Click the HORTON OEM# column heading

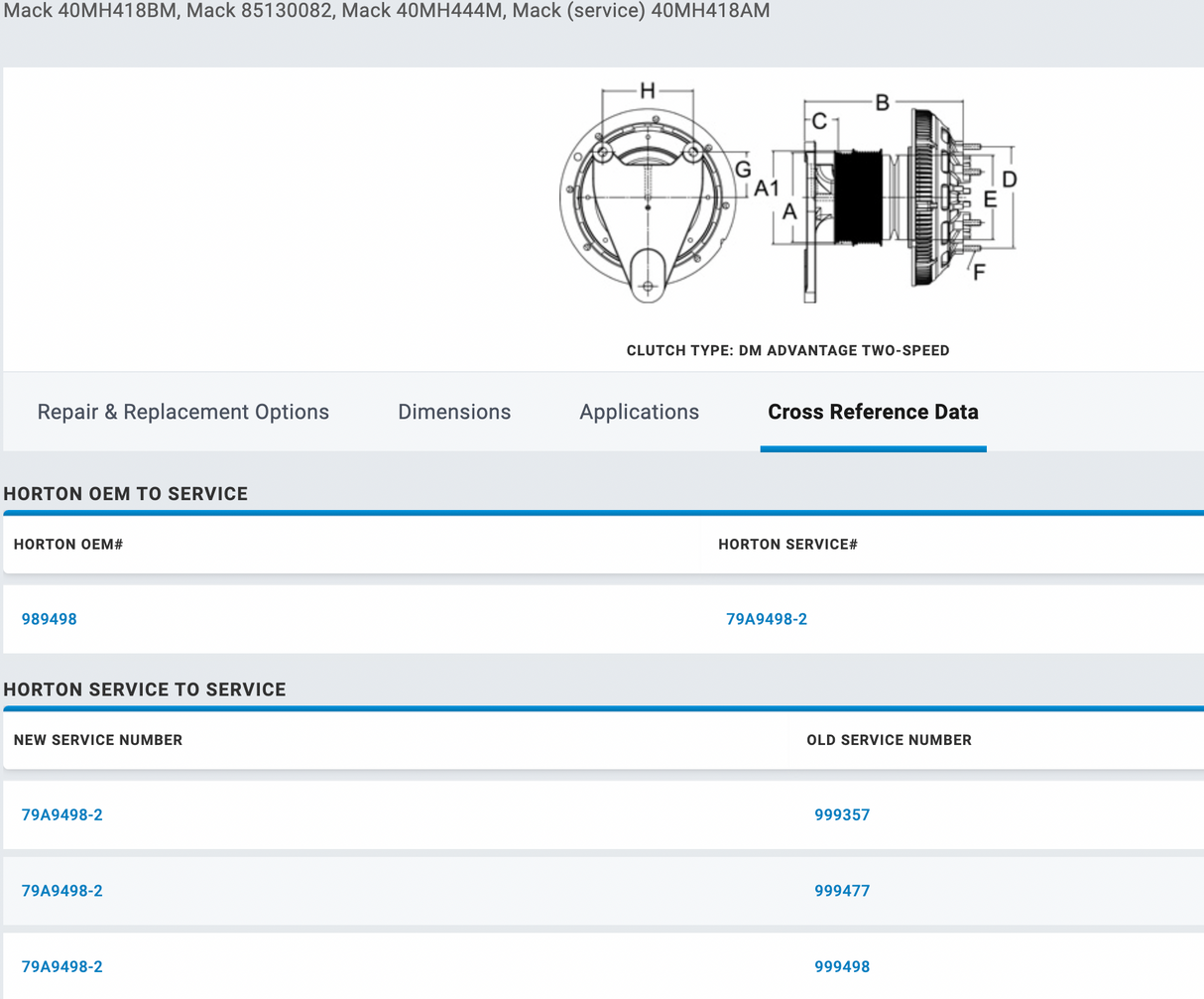coord(67,544)
